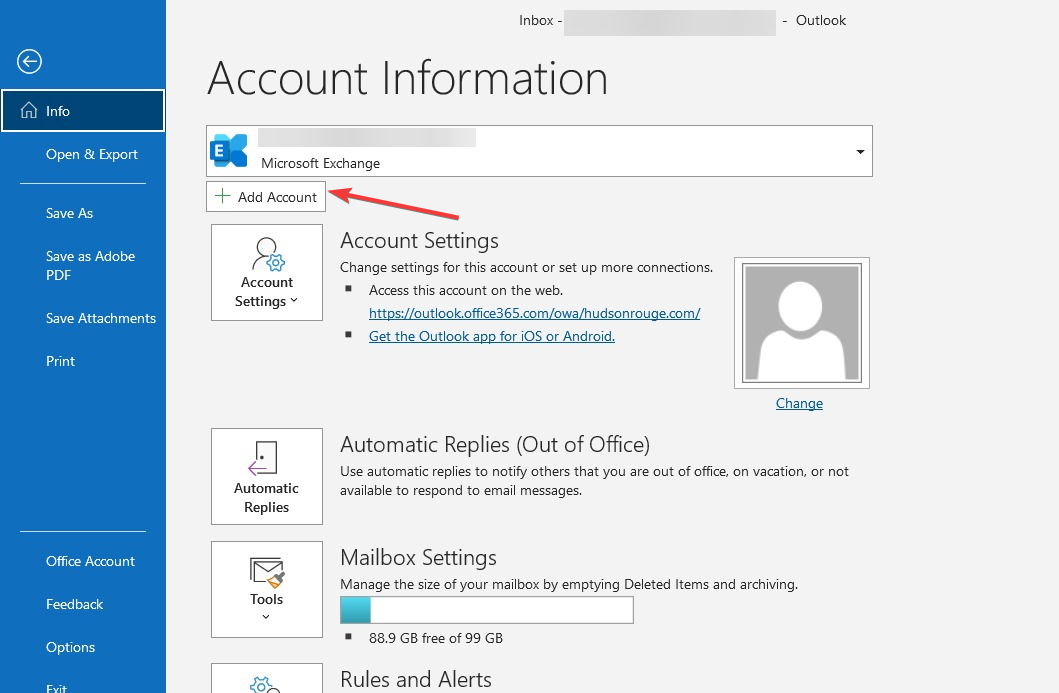This screenshot has height=693, width=1059.
Task: Select the Print menu item
Action: 60,361
